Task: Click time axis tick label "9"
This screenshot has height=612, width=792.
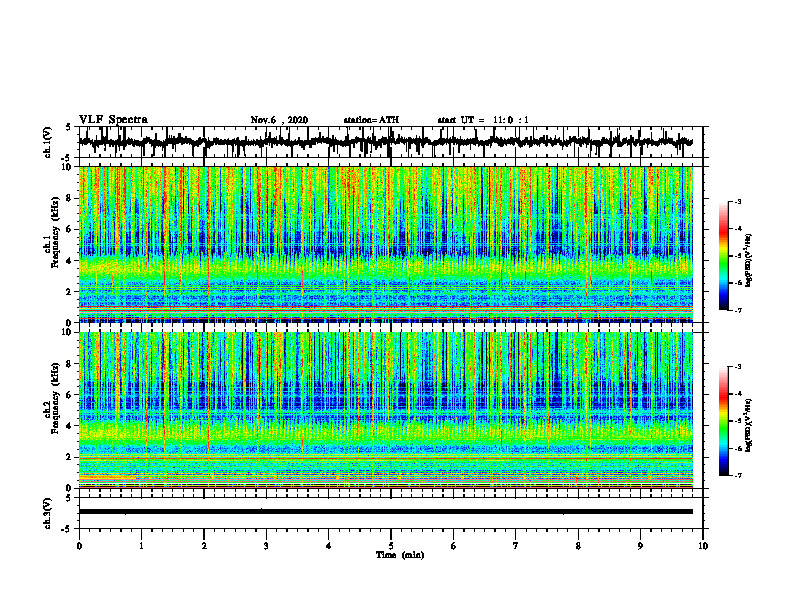Action: coord(640,546)
